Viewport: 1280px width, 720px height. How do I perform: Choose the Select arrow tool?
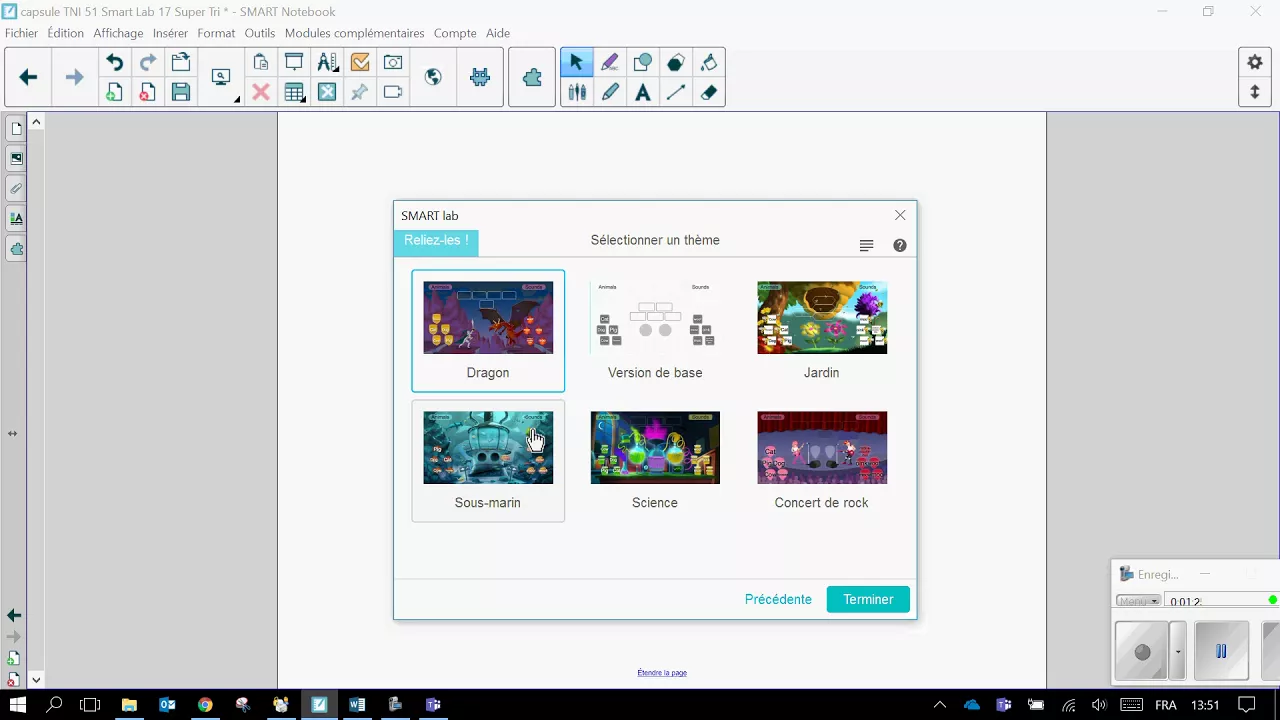click(576, 62)
